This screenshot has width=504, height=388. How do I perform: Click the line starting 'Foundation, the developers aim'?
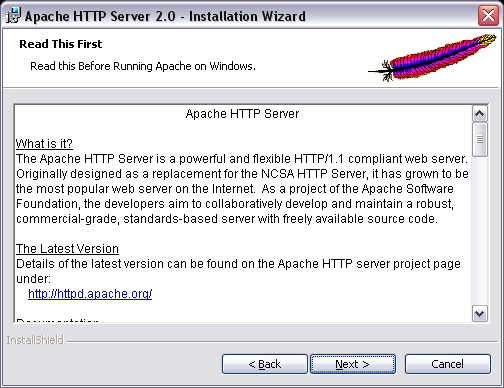coord(235,204)
